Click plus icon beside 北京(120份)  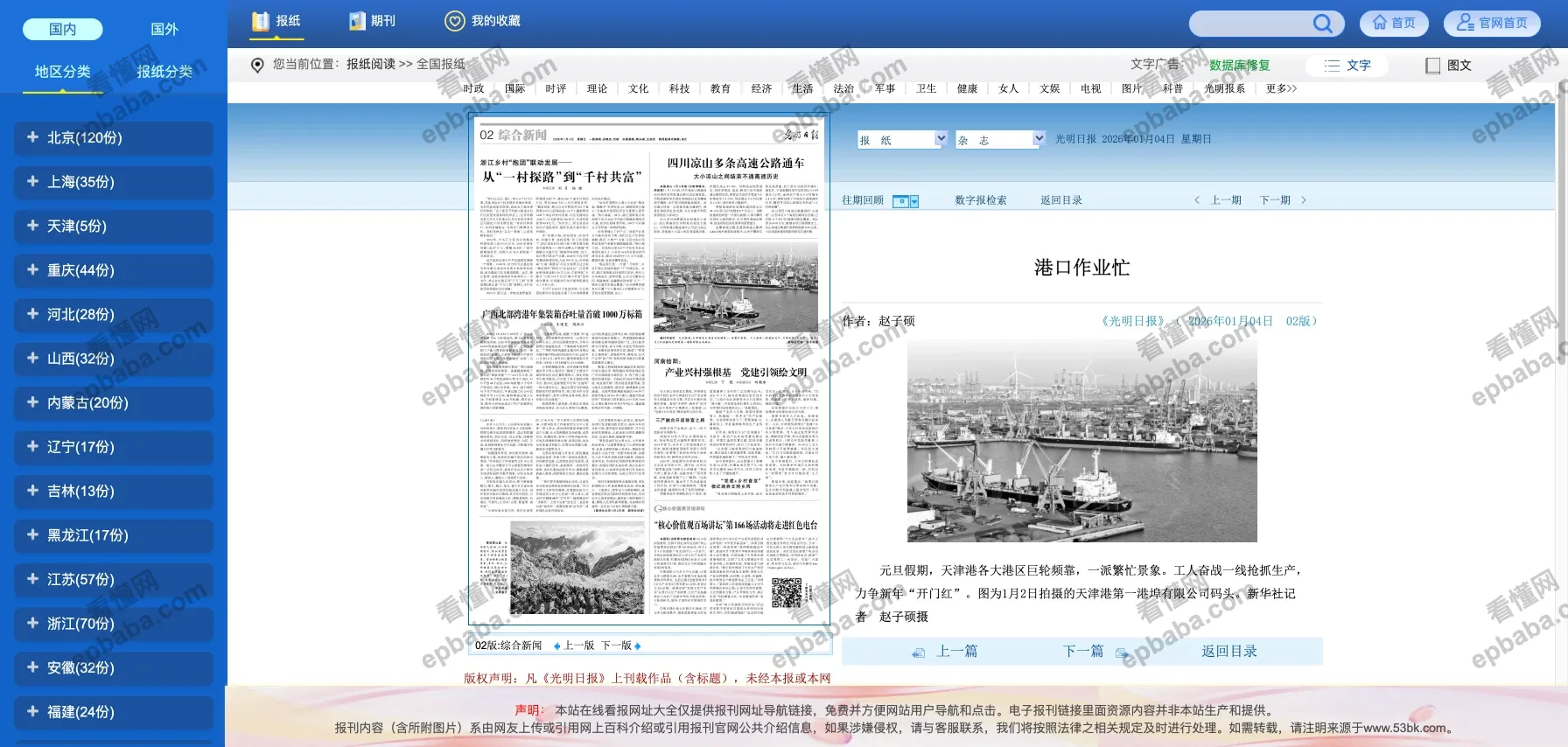[x=32, y=136]
